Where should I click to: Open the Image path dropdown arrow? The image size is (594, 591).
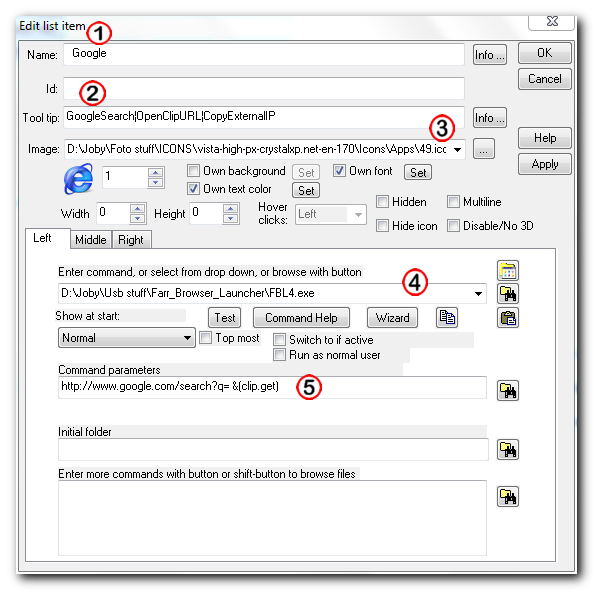tap(457, 149)
